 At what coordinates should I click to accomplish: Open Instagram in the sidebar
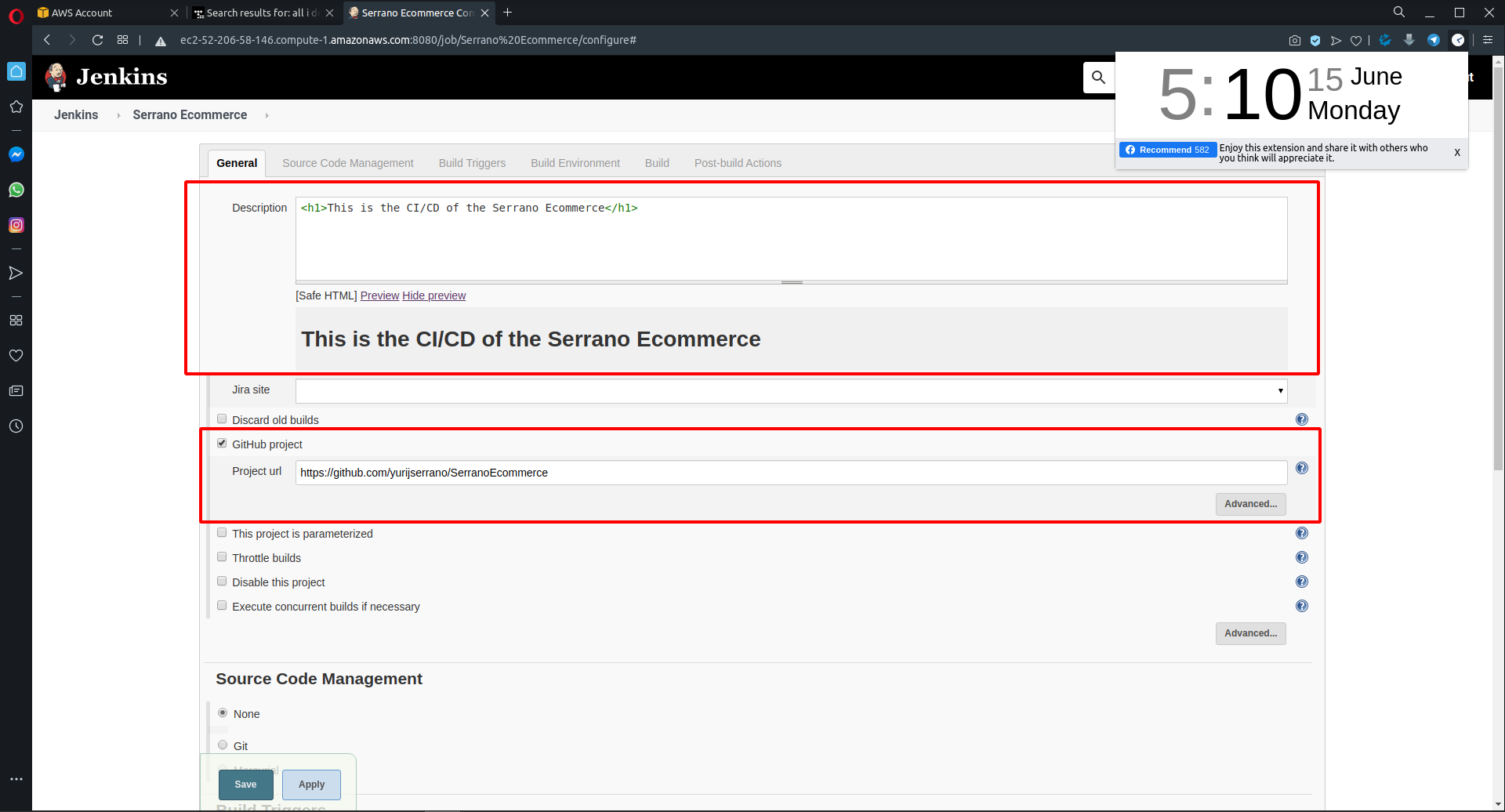pos(16,225)
